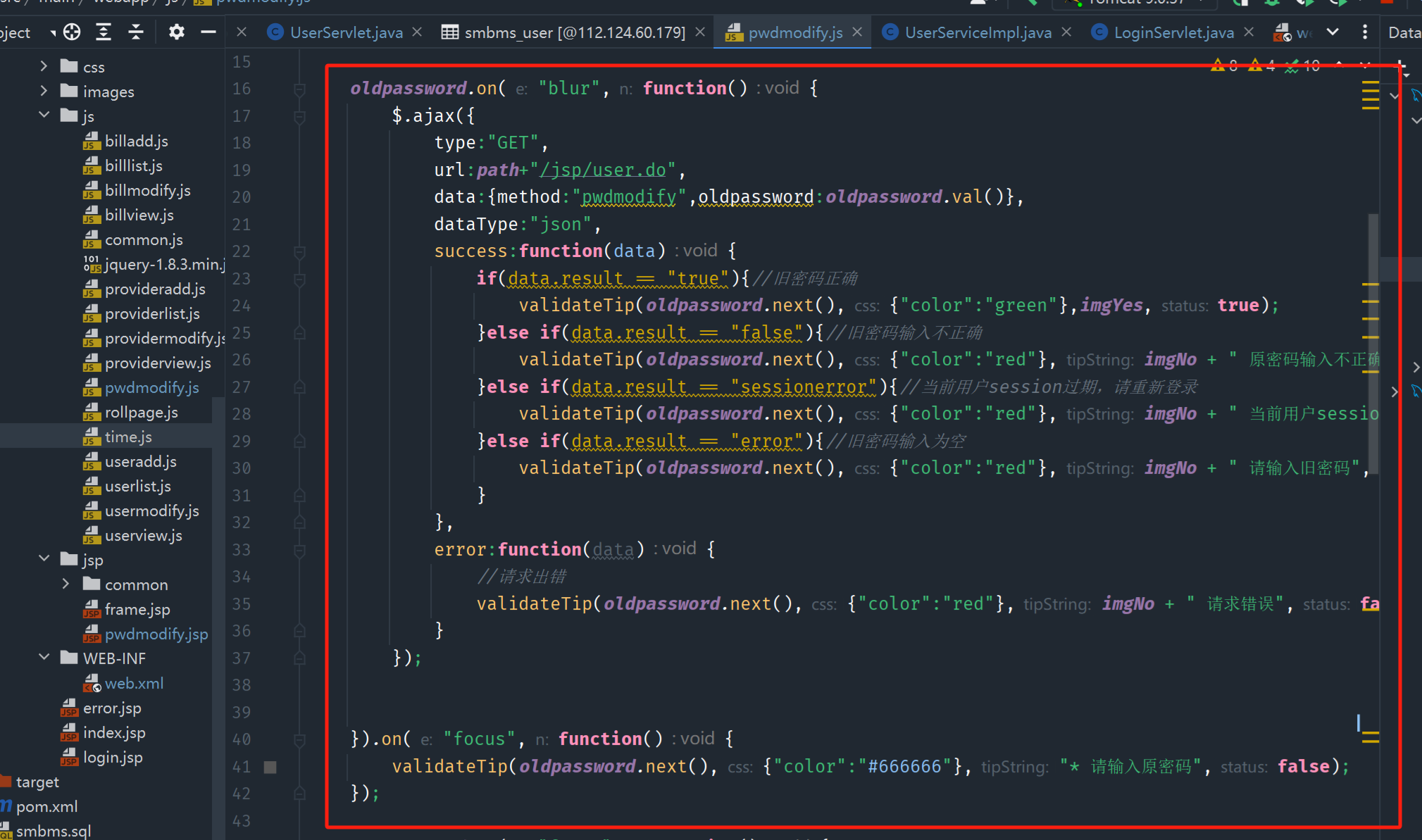
Task: Expand the css folder in project tree
Action: coord(44,67)
